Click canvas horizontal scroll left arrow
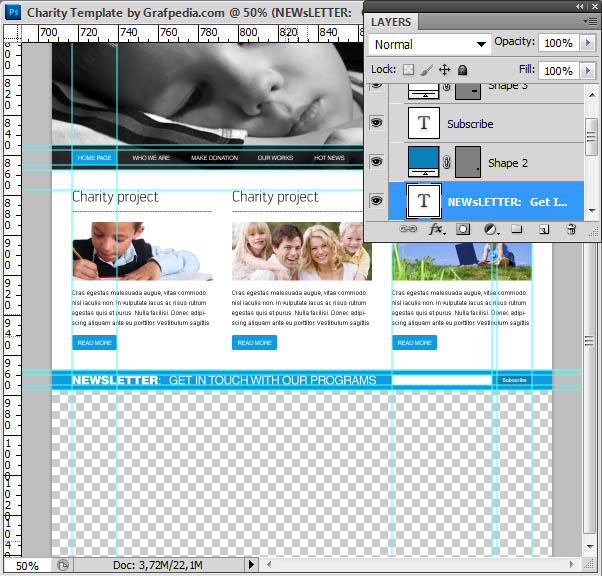The height and width of the screenshot is (576, 602). pyautogui.click(x=269, y=564)
